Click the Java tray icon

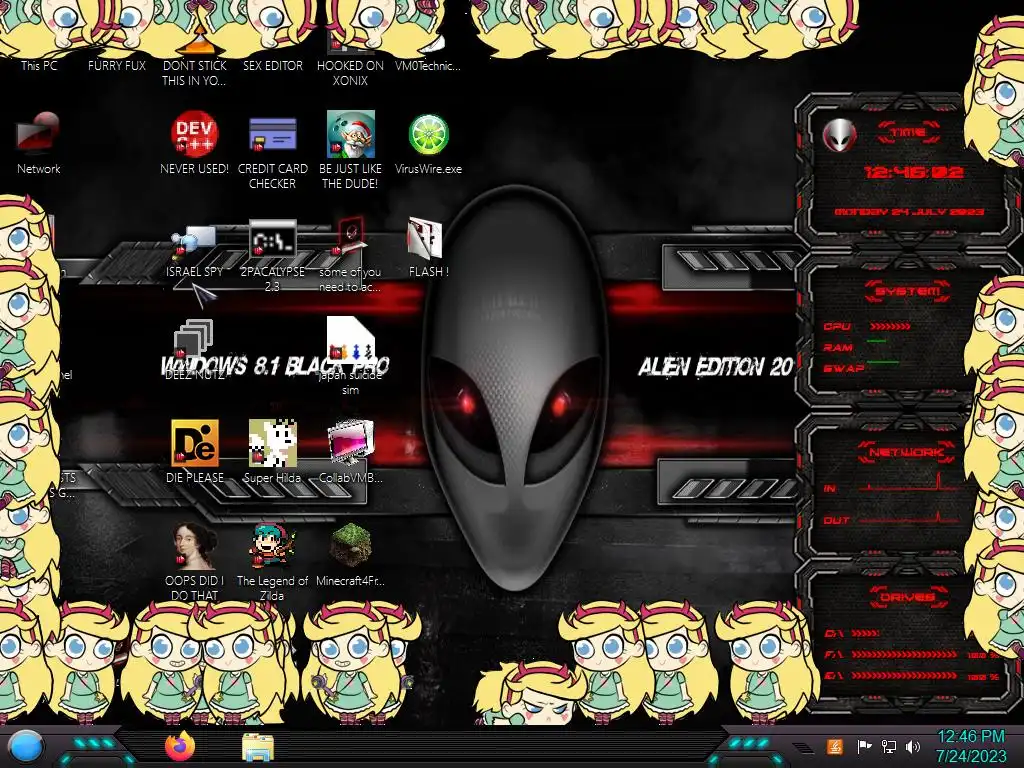click(x=835, y=746)
